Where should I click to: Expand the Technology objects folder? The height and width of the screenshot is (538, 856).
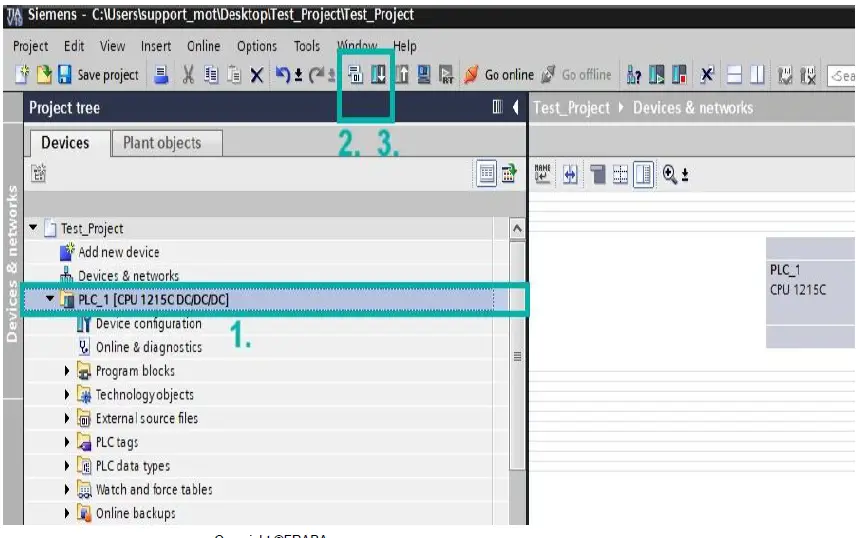click(x=67, y=394)
